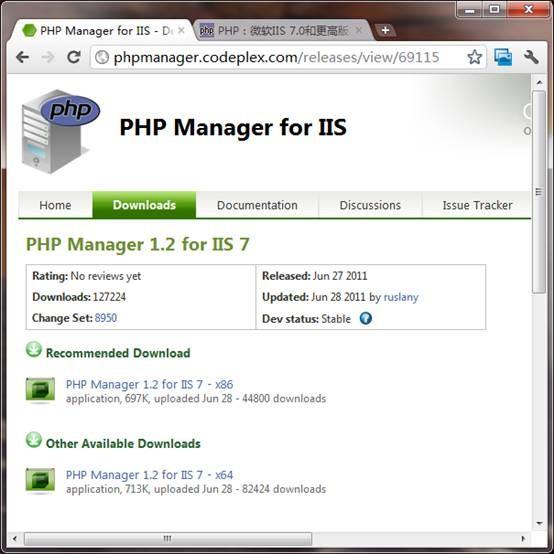Click the x86 download package icon
The image size is (554, 554).
(x=40, y=391)
